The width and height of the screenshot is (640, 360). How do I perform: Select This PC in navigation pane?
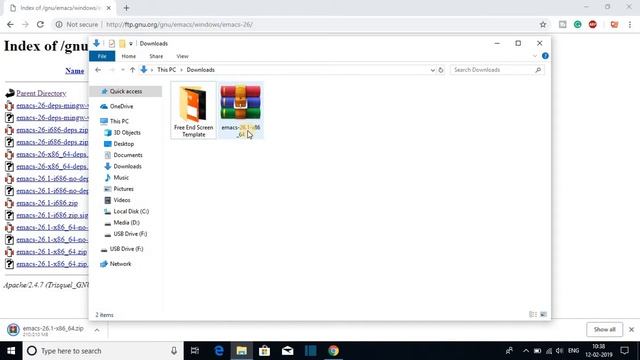(119, 121)
